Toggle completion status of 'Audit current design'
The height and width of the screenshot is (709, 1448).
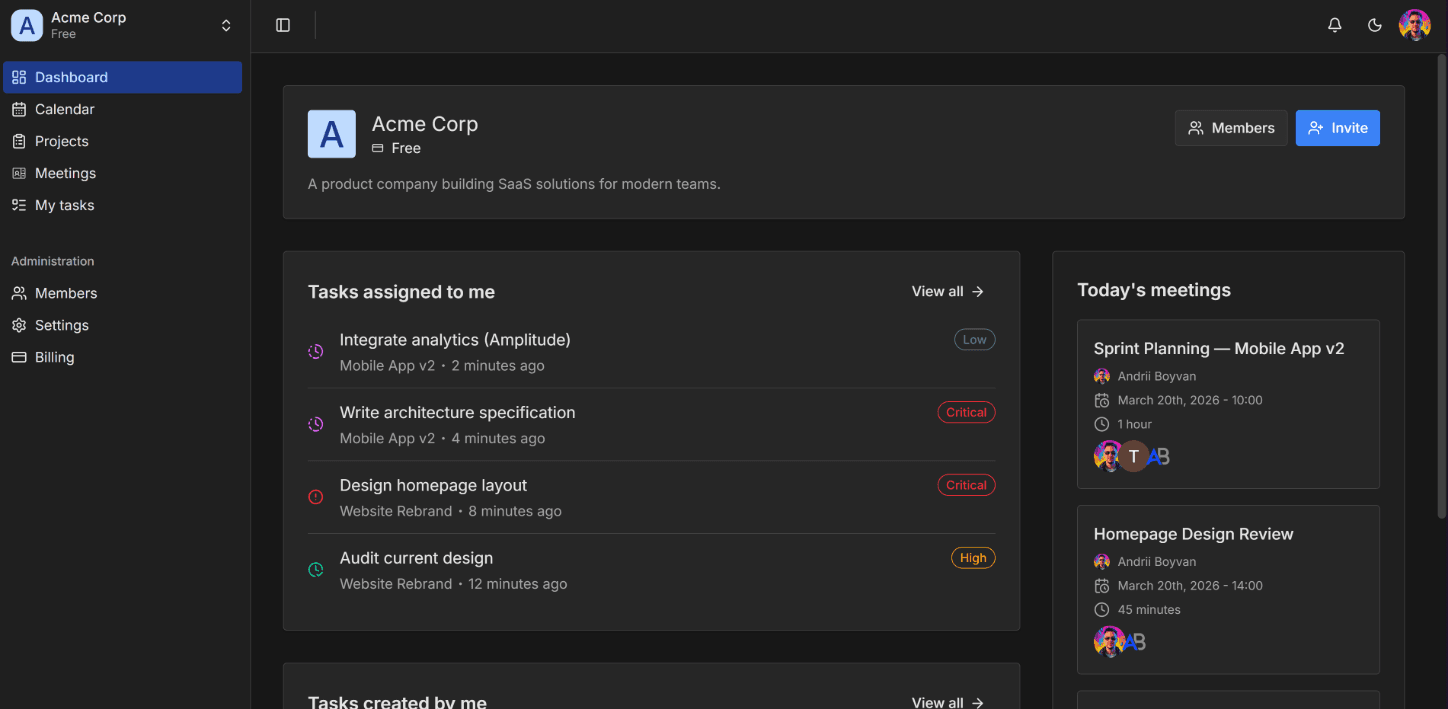(316, 569)
